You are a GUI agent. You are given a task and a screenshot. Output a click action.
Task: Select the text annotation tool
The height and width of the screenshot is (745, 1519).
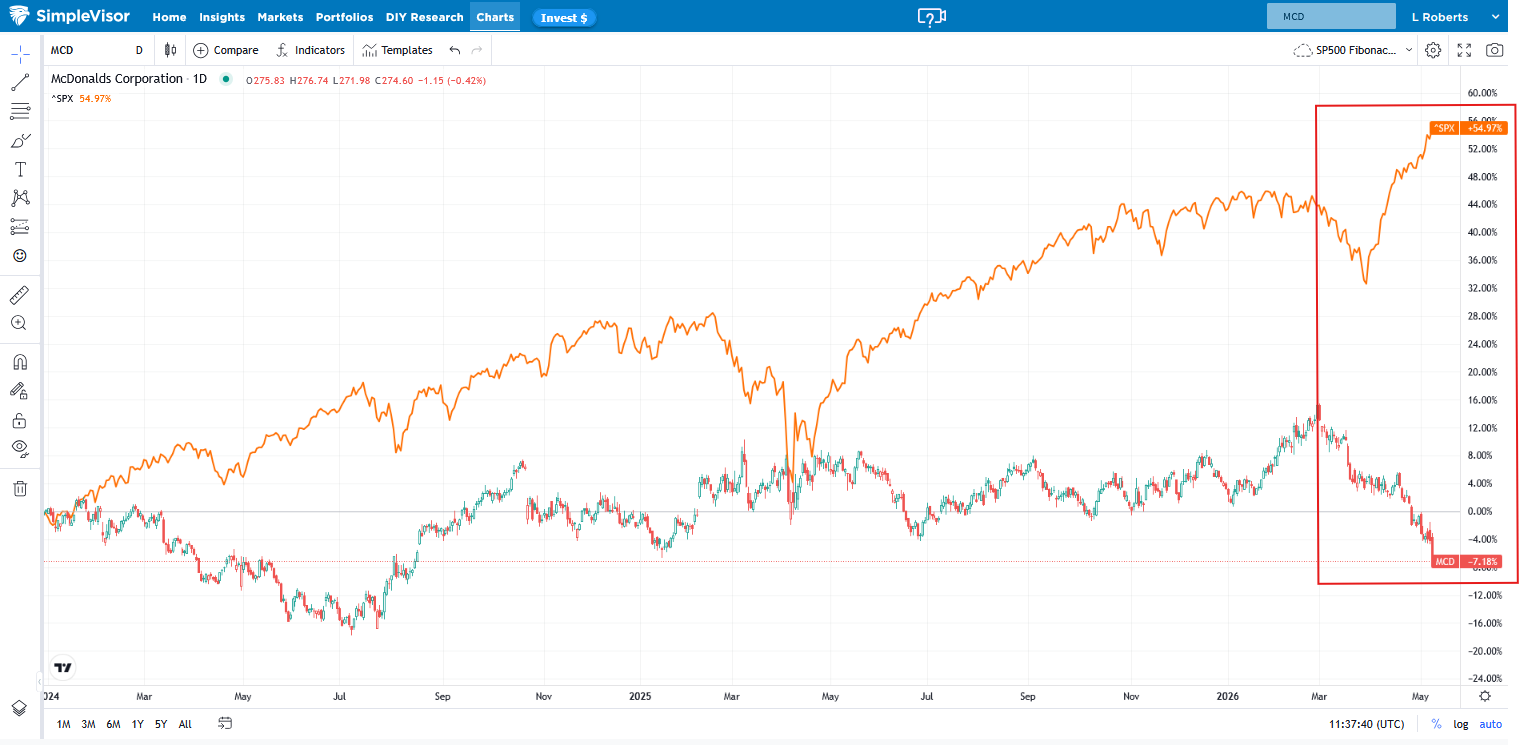tap(20, 169)
